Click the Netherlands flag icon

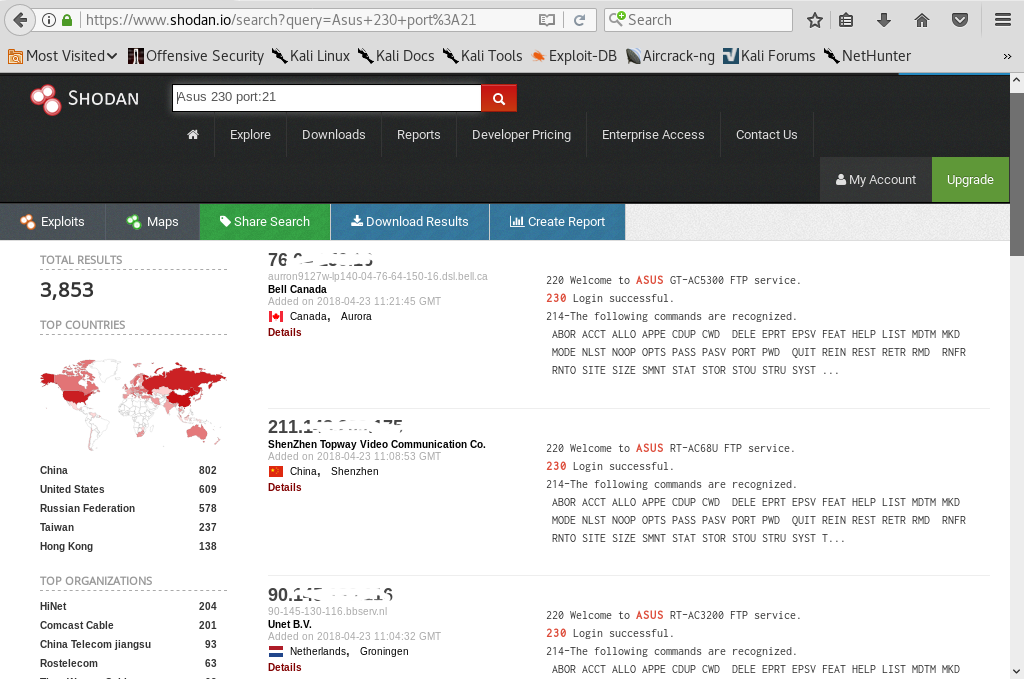[276, 652]
